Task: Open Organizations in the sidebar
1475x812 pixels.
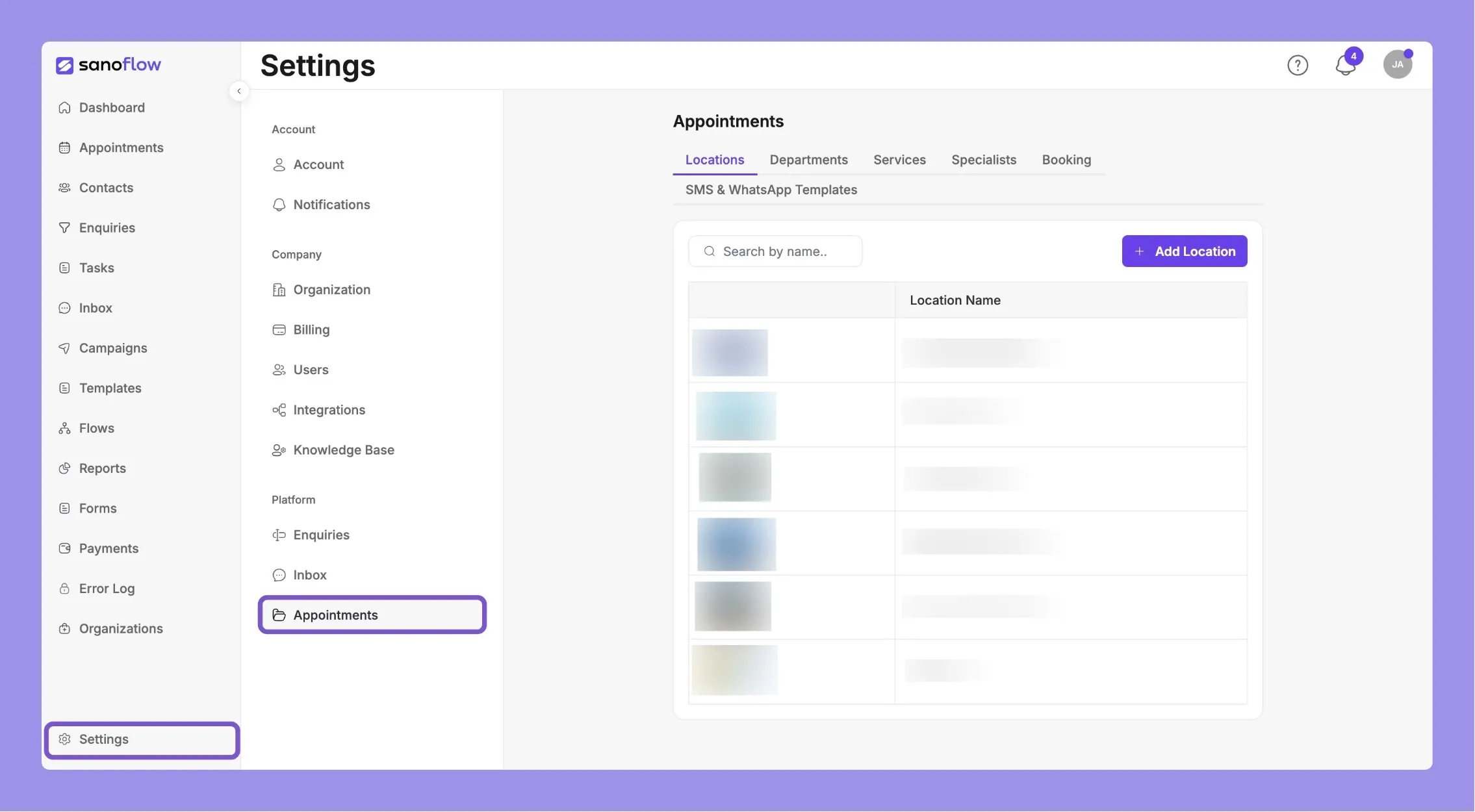Action: [x=121, y=629]
